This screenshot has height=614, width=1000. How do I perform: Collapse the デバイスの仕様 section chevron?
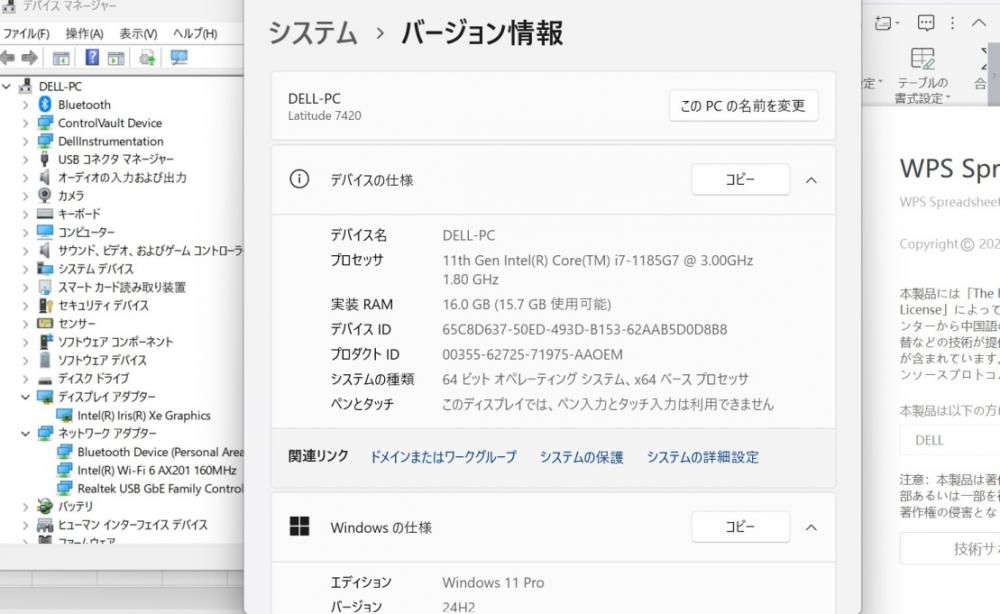[x=811, y=180]
